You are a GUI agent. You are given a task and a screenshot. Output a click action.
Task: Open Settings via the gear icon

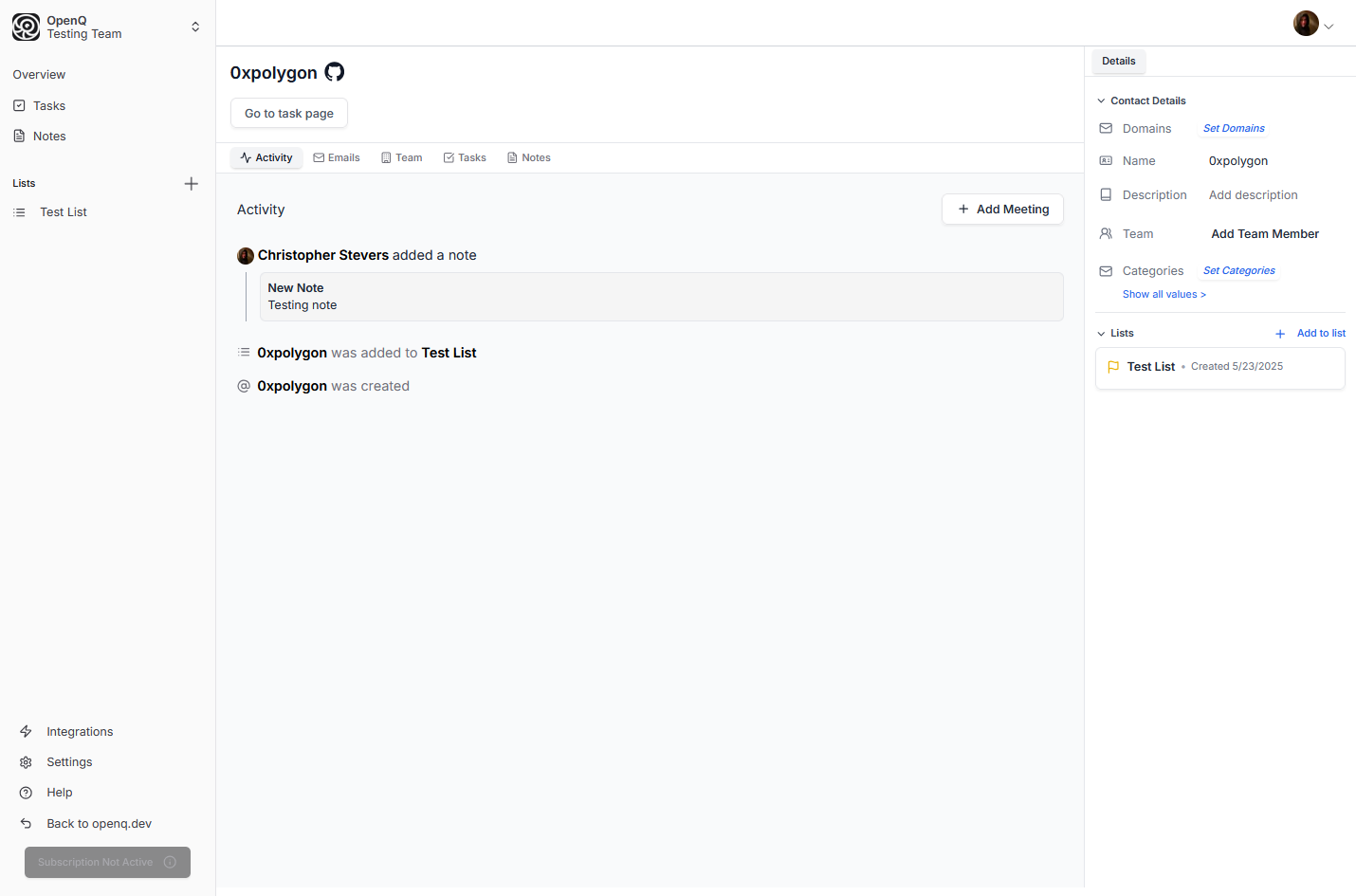click(x=26, y=761)
